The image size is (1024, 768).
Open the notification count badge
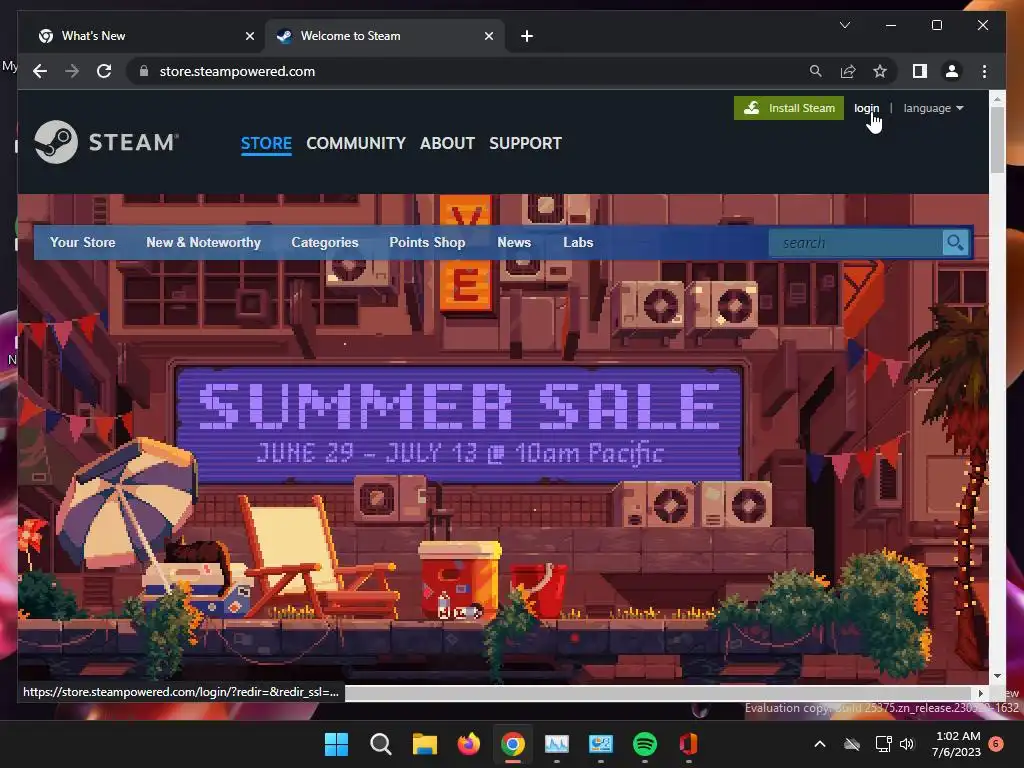[996, 744]
